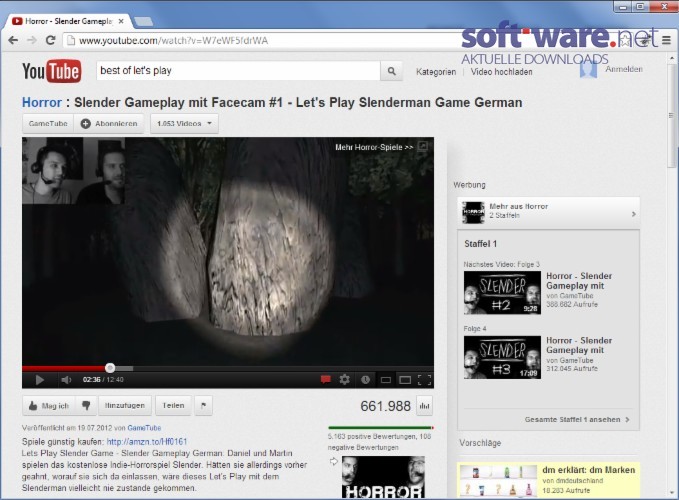
Task: Click the browser back arrow
Action: point(13,40)
